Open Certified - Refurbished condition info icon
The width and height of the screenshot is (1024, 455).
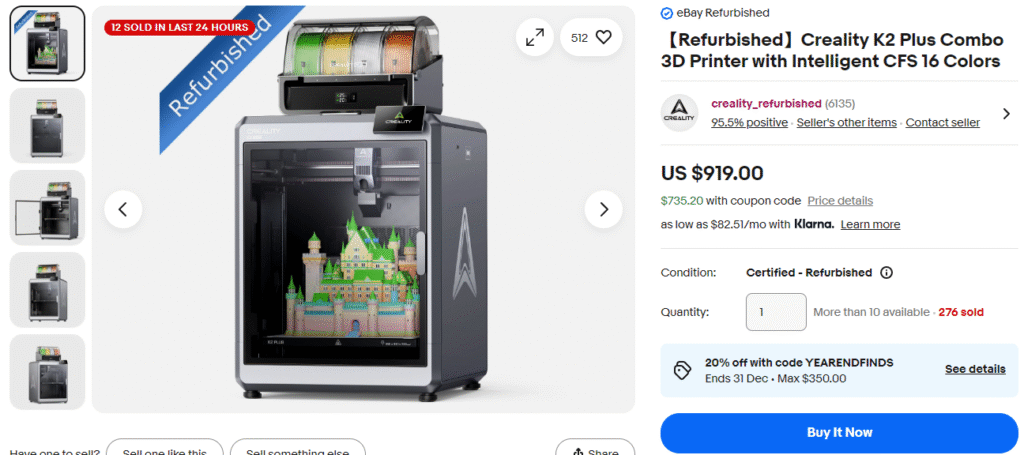tap(886, 273)
